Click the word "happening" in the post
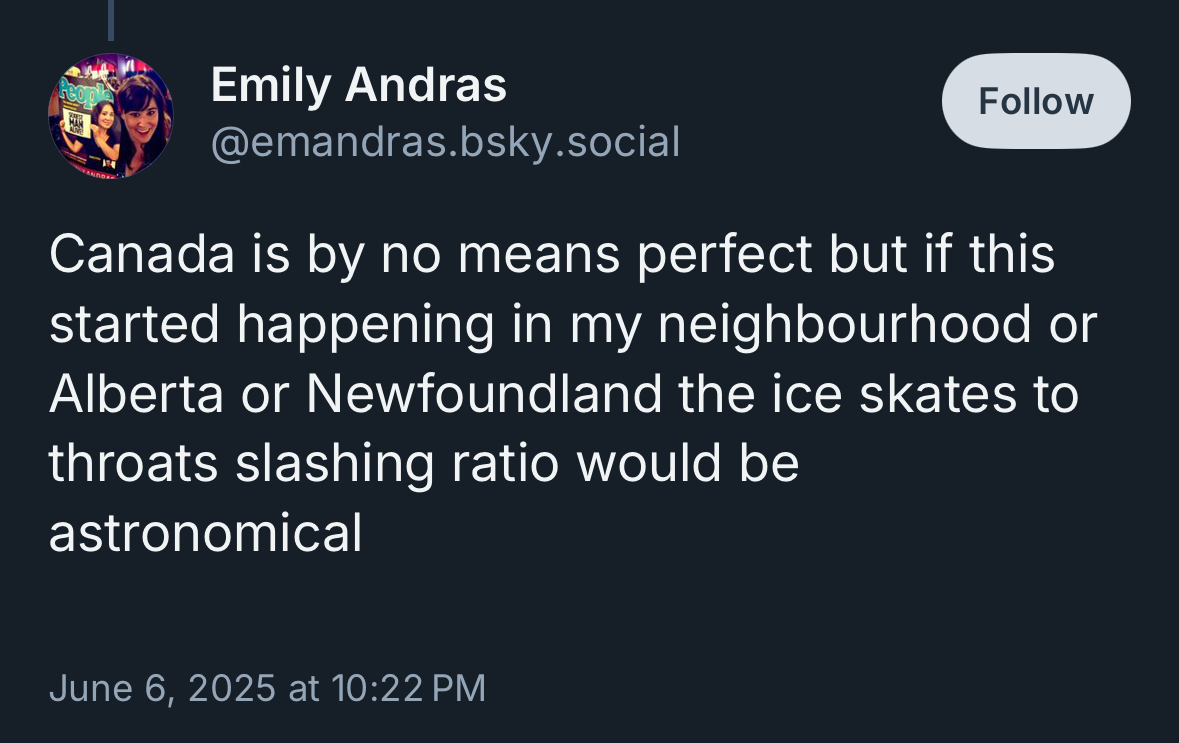 (367, 324)
